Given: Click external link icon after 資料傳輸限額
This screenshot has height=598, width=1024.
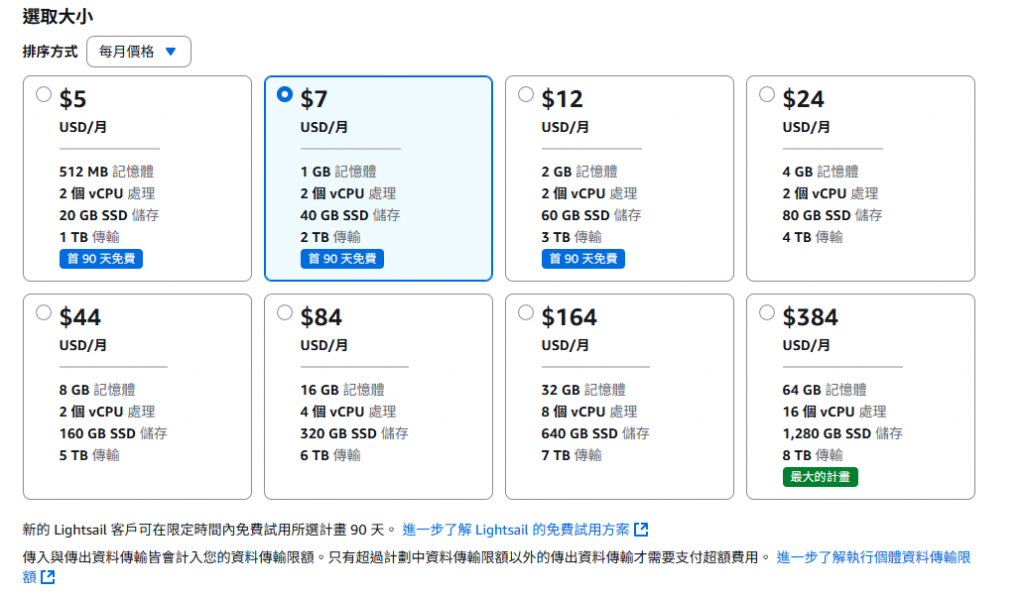Looking at the screenshot, I should 47,577.
